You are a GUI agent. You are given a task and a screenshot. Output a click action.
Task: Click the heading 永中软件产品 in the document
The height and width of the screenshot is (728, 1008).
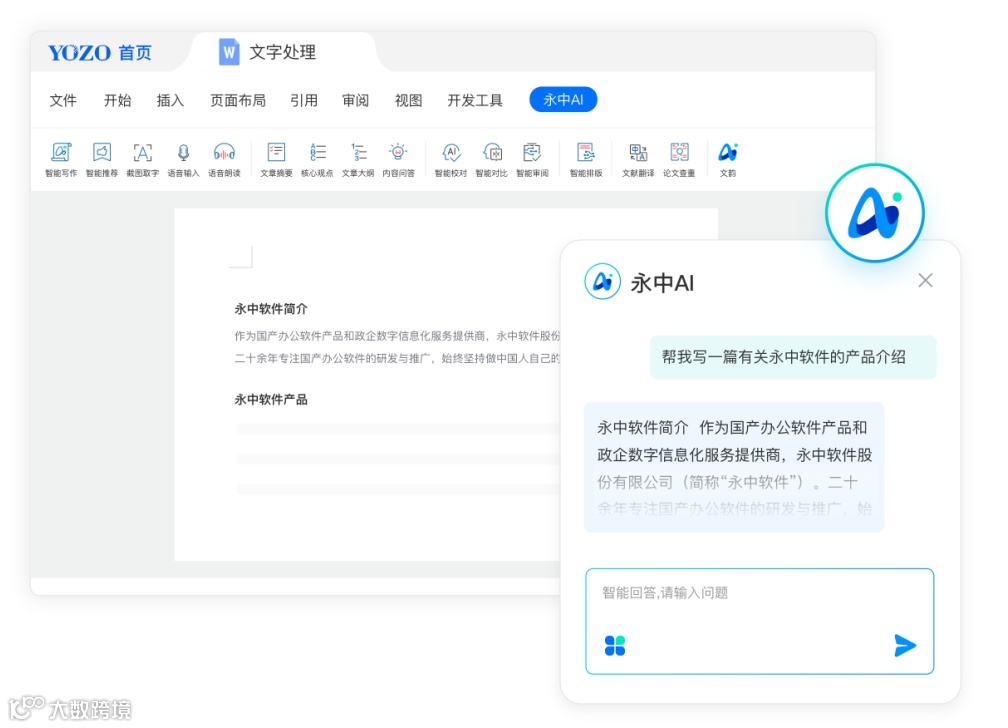pos(271,399)
